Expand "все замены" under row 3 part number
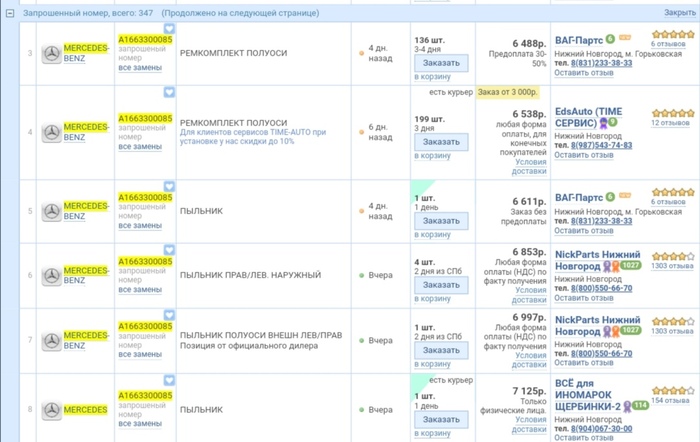This screenshot has height=442, width=700. tap(140, 66)
